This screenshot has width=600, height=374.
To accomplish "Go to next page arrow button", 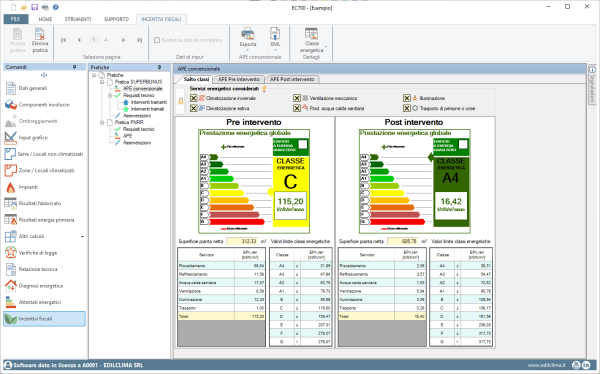I will coord(123,40).
